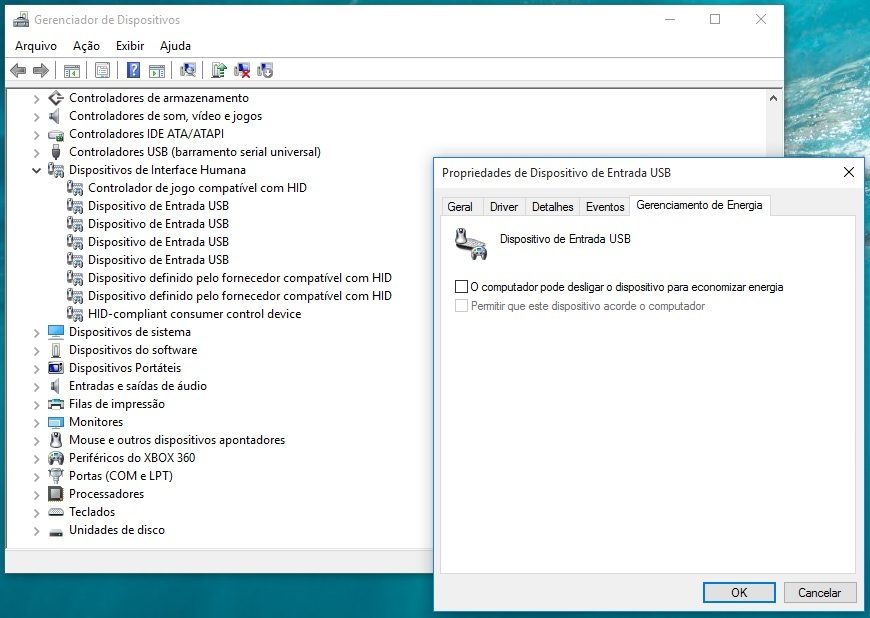This screenshot has width=870, height=618.
Task: Click the update driver toolbar icon
Action: coord(219,70)
